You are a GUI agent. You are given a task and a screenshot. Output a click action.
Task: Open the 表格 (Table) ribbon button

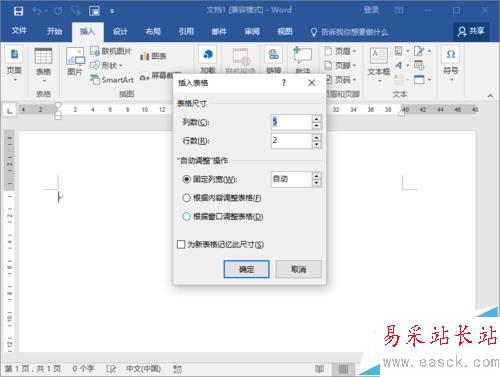(43, 64)
